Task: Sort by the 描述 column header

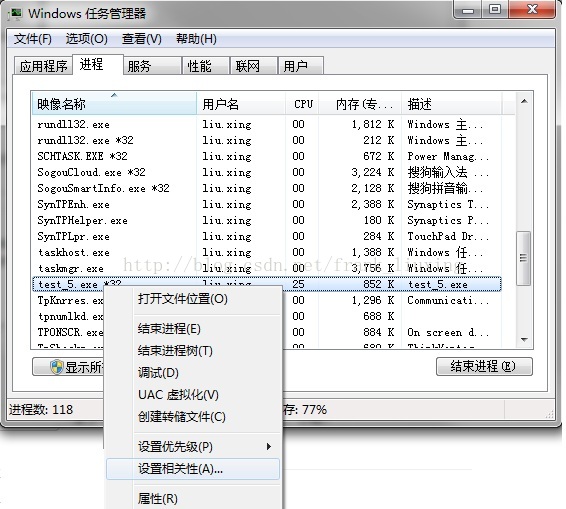Action: (452, 104)
